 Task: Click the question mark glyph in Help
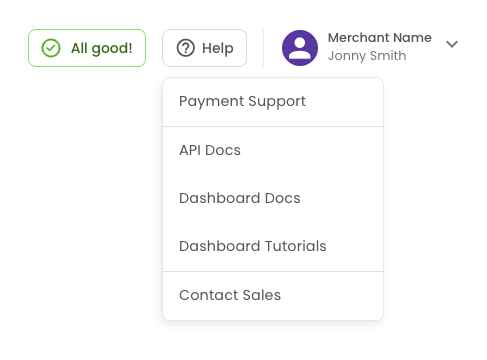pyautogui.click(x=186, y=48)
